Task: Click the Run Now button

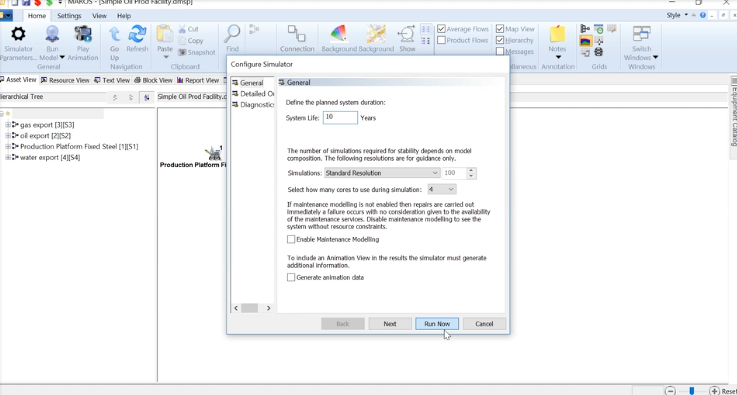Action: (x=437, y=324)
